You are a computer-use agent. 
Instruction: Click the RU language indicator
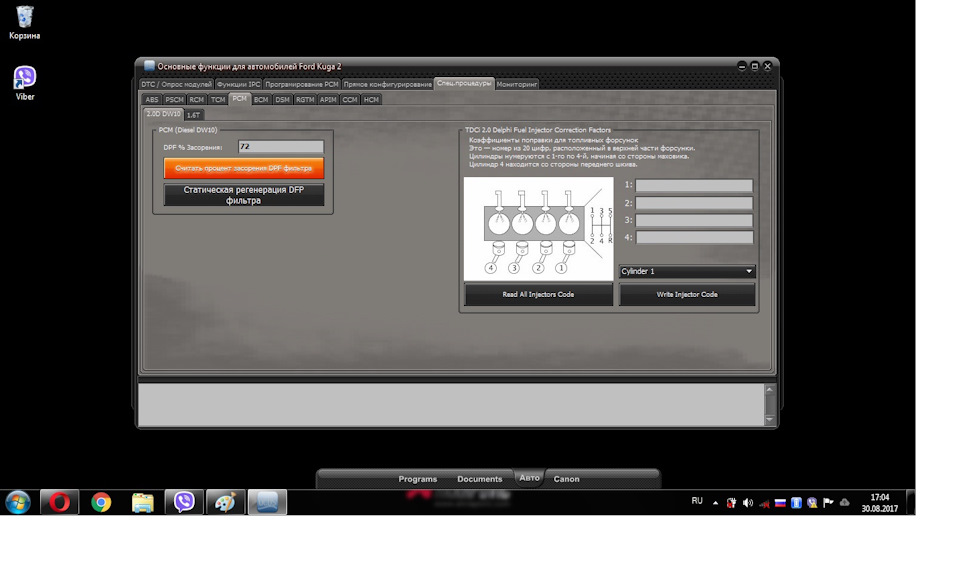coord(697,501)
